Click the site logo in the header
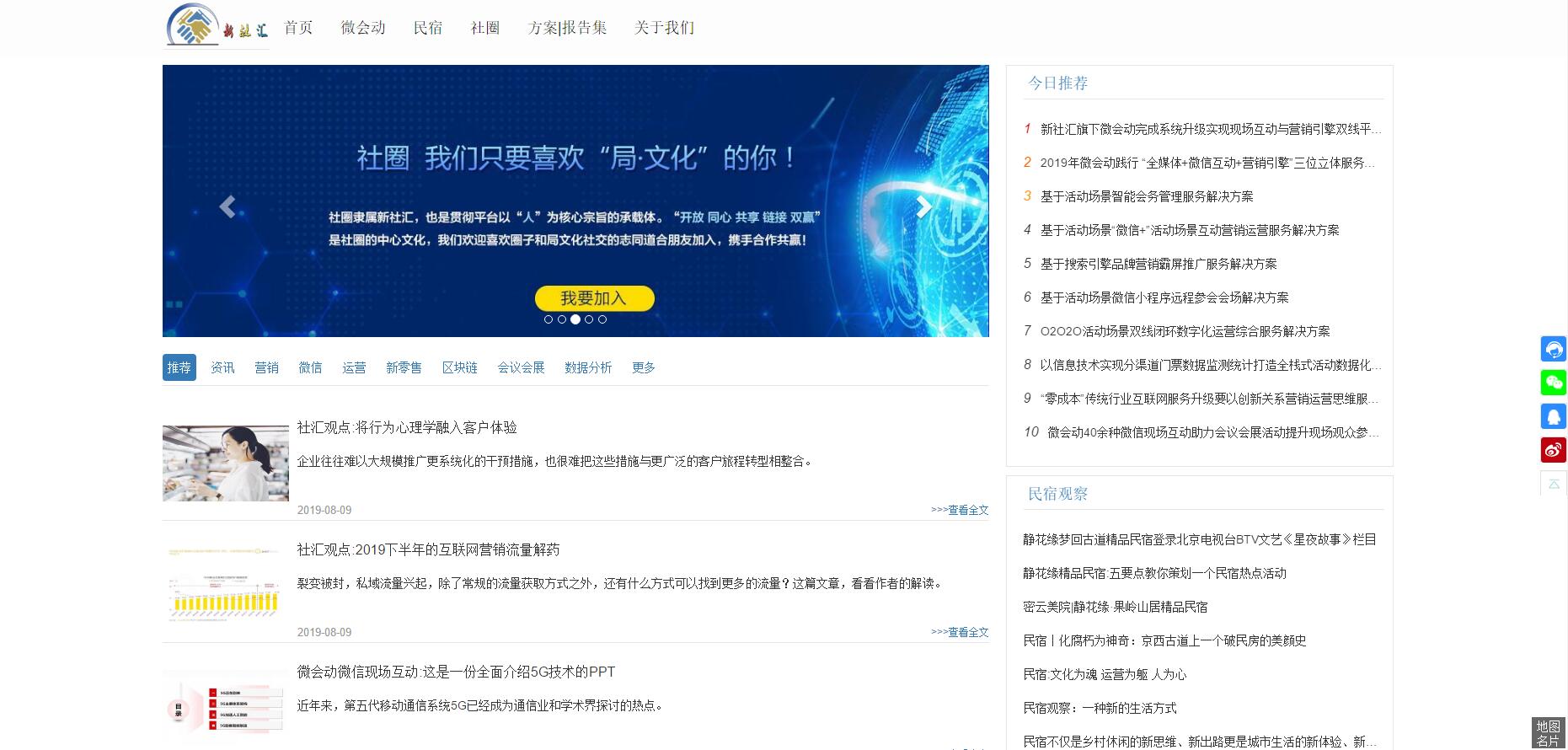Screen dimensions: 1568x750 217,25
